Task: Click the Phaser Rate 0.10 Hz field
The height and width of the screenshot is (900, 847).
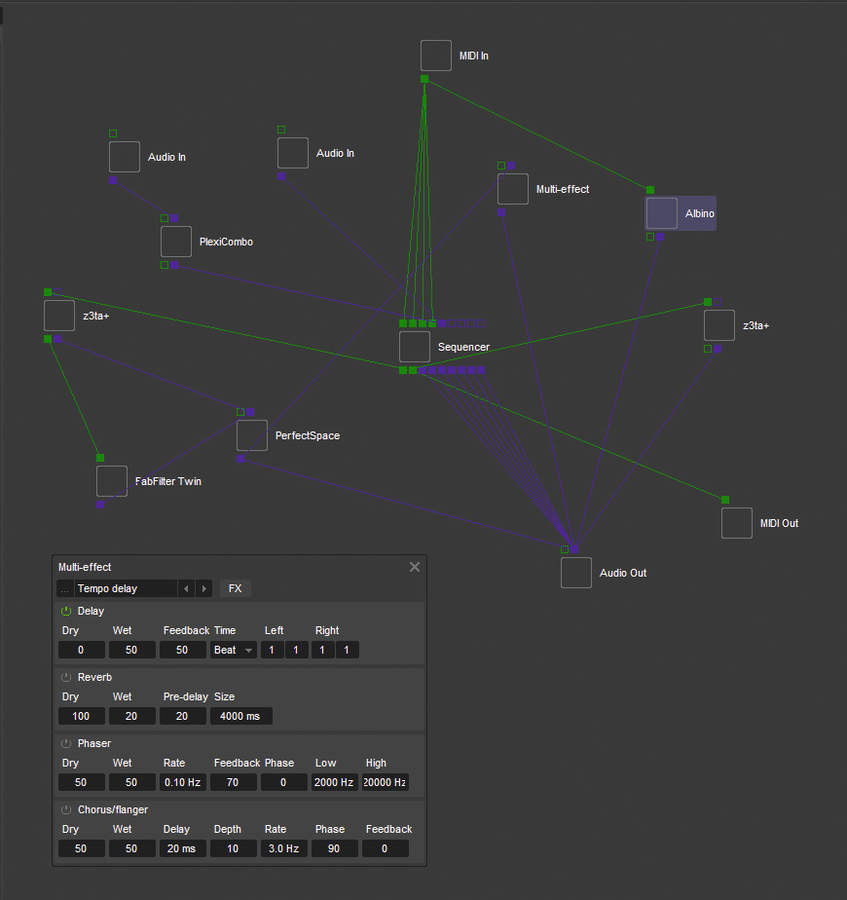Action: 182,782
